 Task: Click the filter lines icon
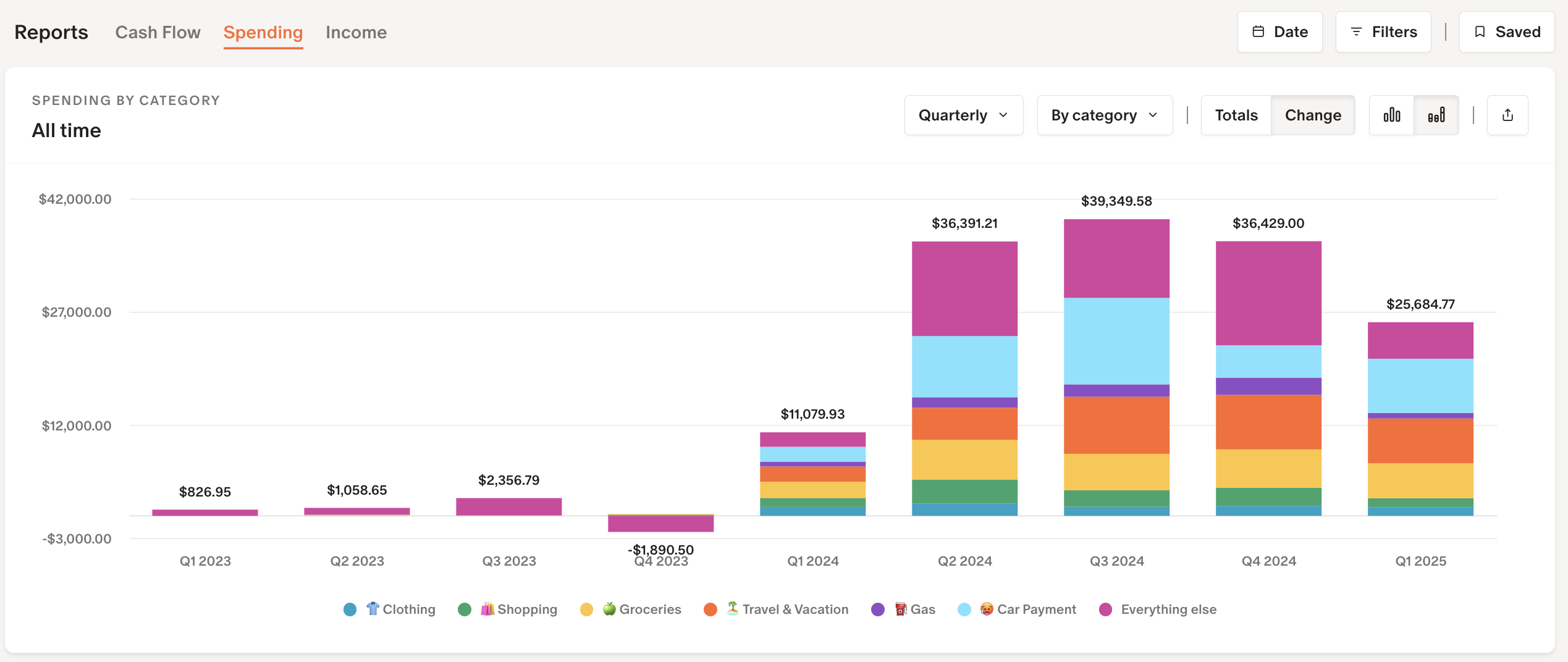coord(1356,32)
